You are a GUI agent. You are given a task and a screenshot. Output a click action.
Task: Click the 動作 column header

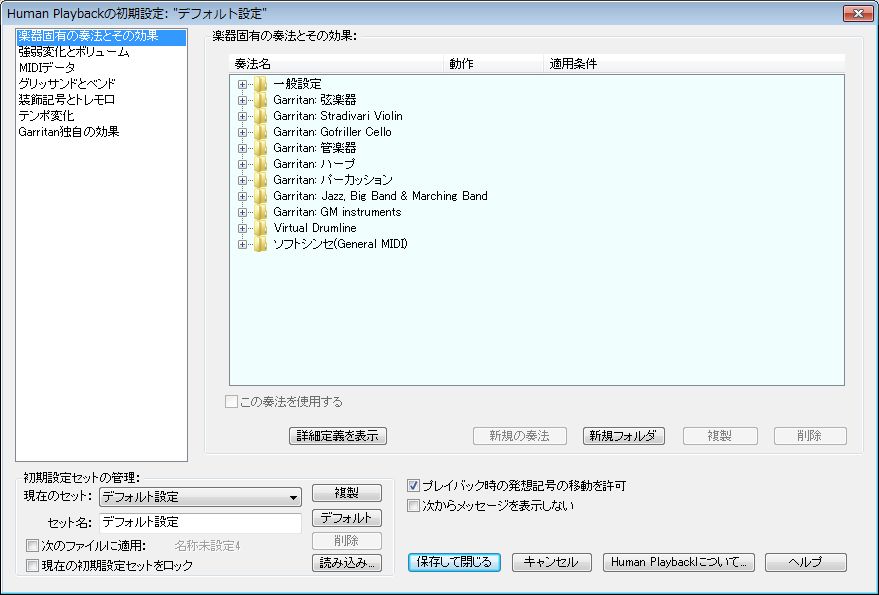[x=494, y=64]
